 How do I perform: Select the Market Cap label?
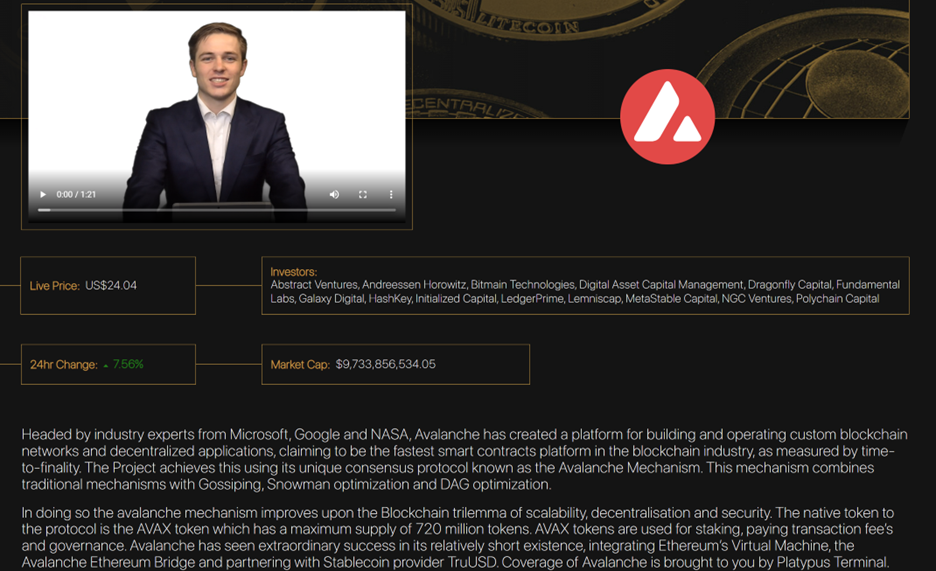[300, 365]
